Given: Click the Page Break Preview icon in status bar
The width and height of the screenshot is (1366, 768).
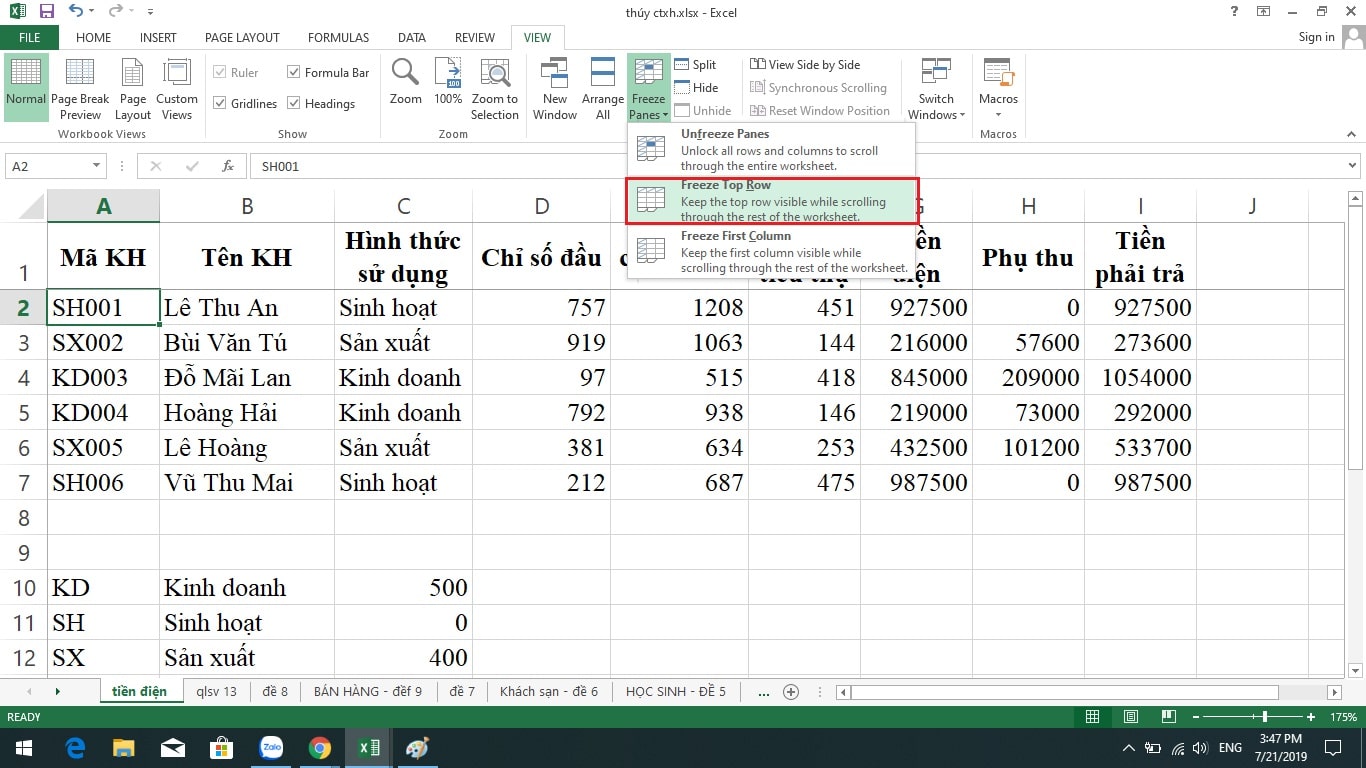Looking at the screenshot, I should point(1168,717).
